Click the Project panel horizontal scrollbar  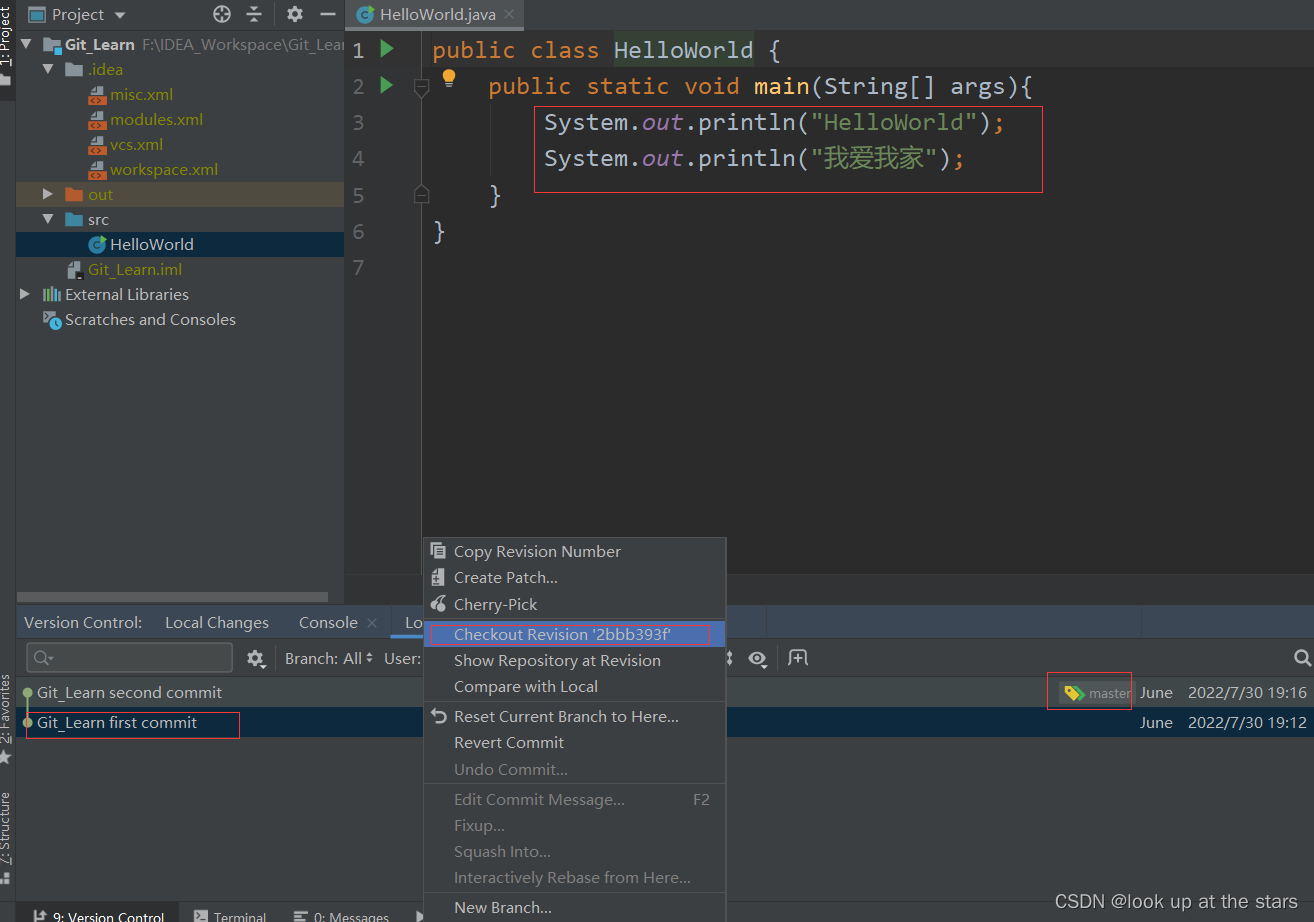(x=172, y=597)
